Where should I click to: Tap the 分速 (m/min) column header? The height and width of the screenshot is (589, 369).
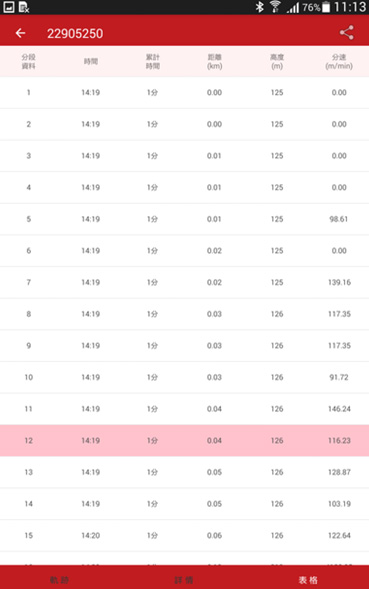coord(339,62)
